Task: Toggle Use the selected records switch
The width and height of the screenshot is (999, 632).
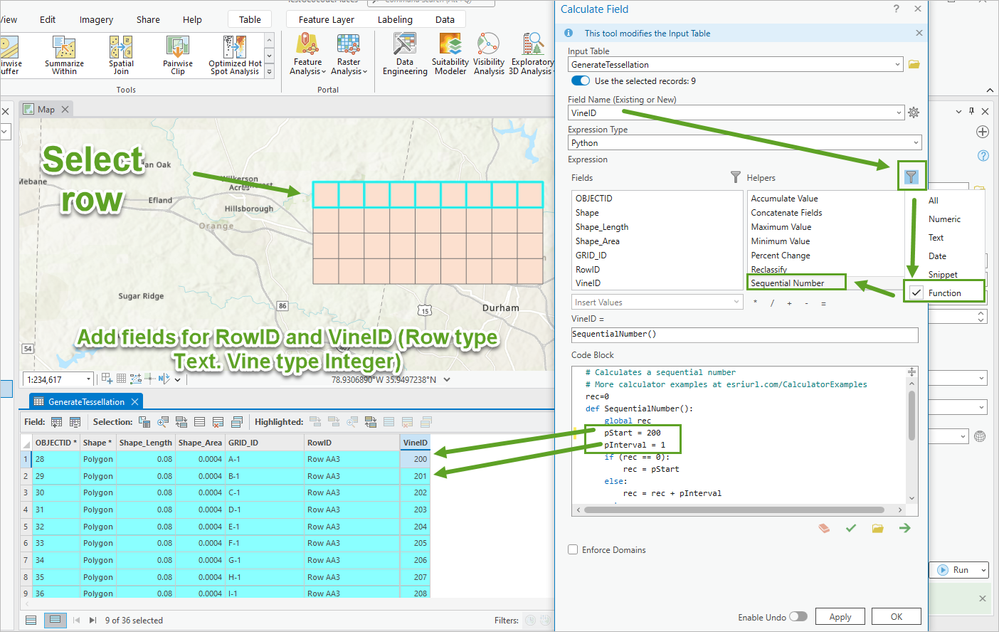Action: pyautogui.click(x=580, y=81)
